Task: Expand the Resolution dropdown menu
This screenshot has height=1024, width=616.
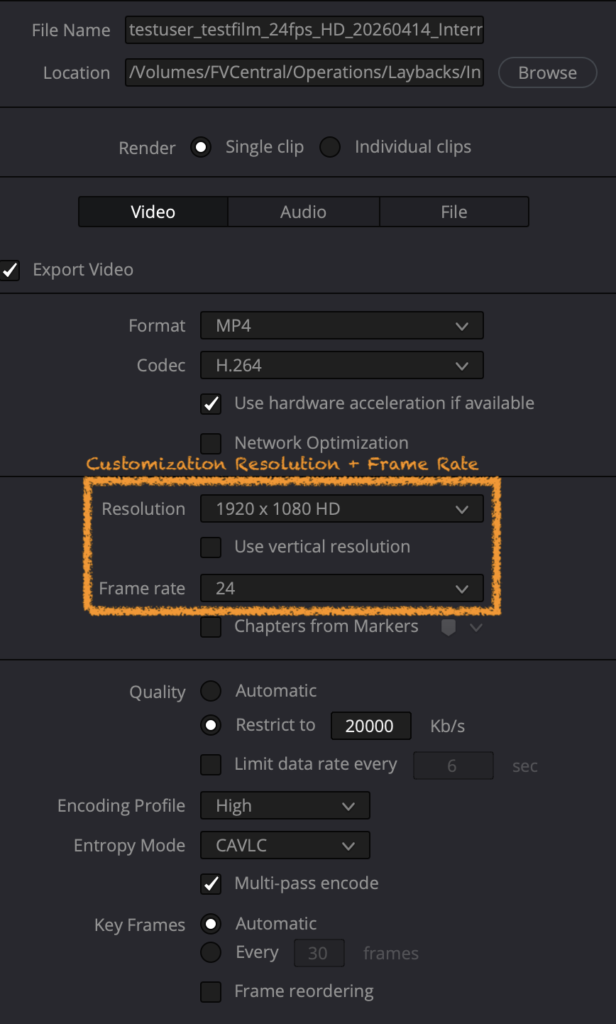Action: click(341, 509)
